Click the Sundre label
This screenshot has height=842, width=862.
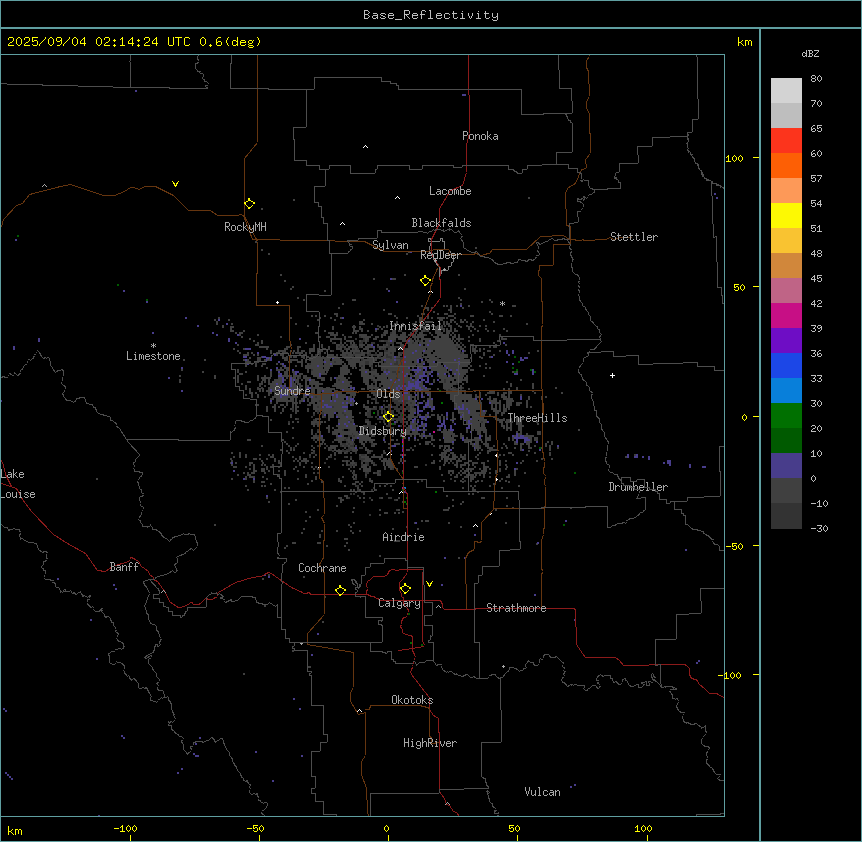292,391
